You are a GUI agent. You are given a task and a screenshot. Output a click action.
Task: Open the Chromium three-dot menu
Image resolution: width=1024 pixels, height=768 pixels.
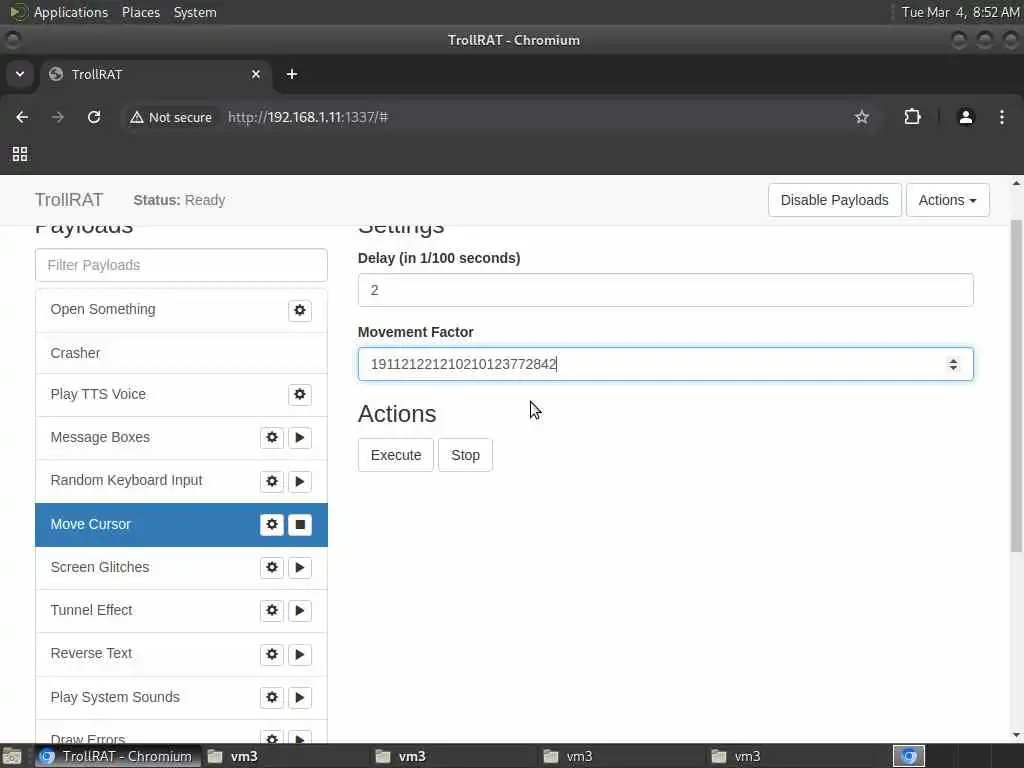(1002, 117)
